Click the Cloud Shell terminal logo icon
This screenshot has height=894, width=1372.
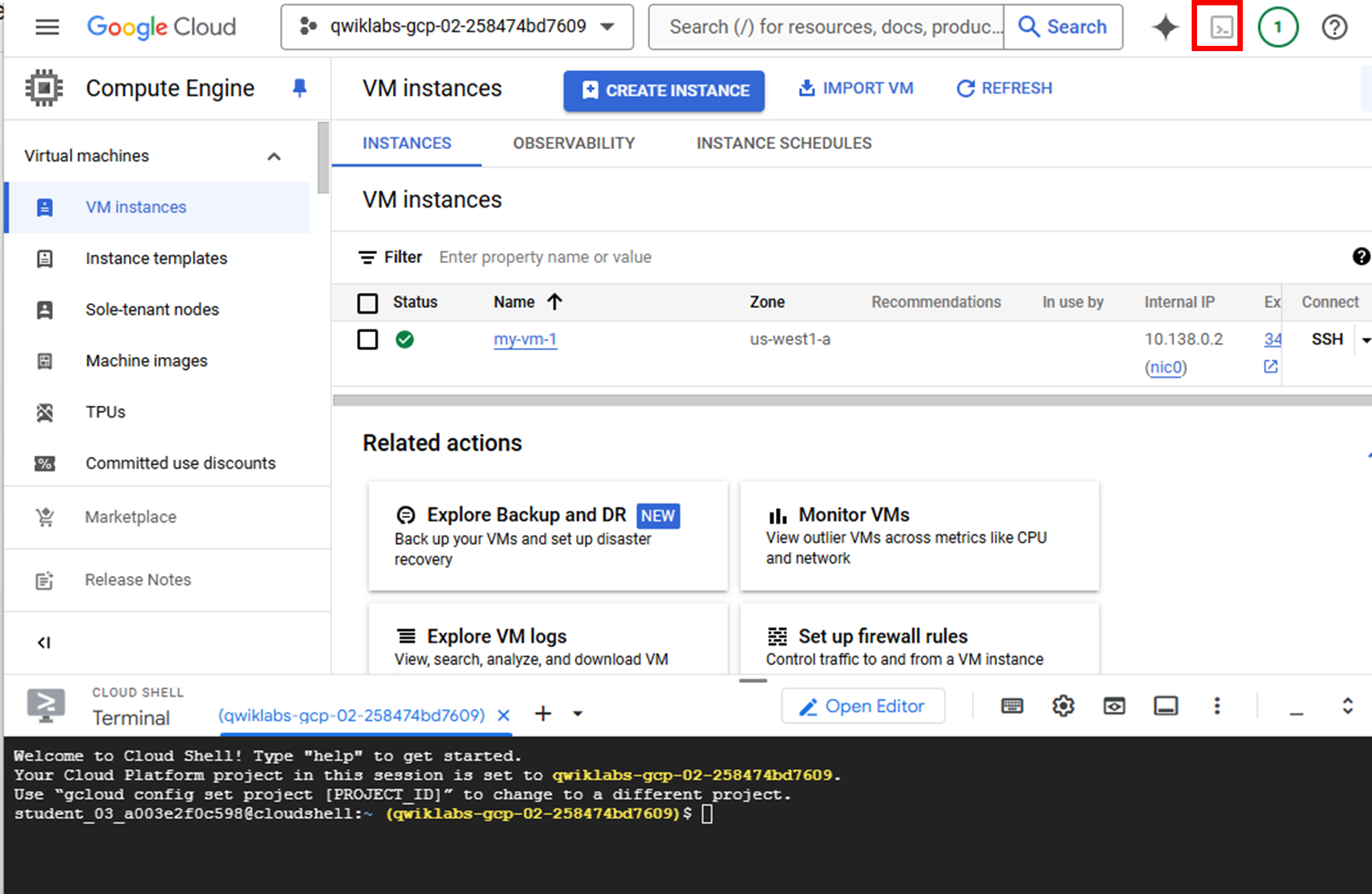46,706
